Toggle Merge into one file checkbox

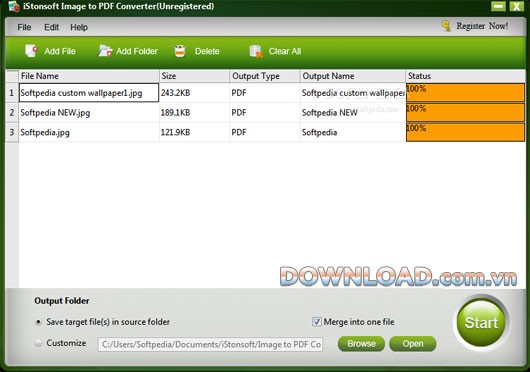click(317, 322)
